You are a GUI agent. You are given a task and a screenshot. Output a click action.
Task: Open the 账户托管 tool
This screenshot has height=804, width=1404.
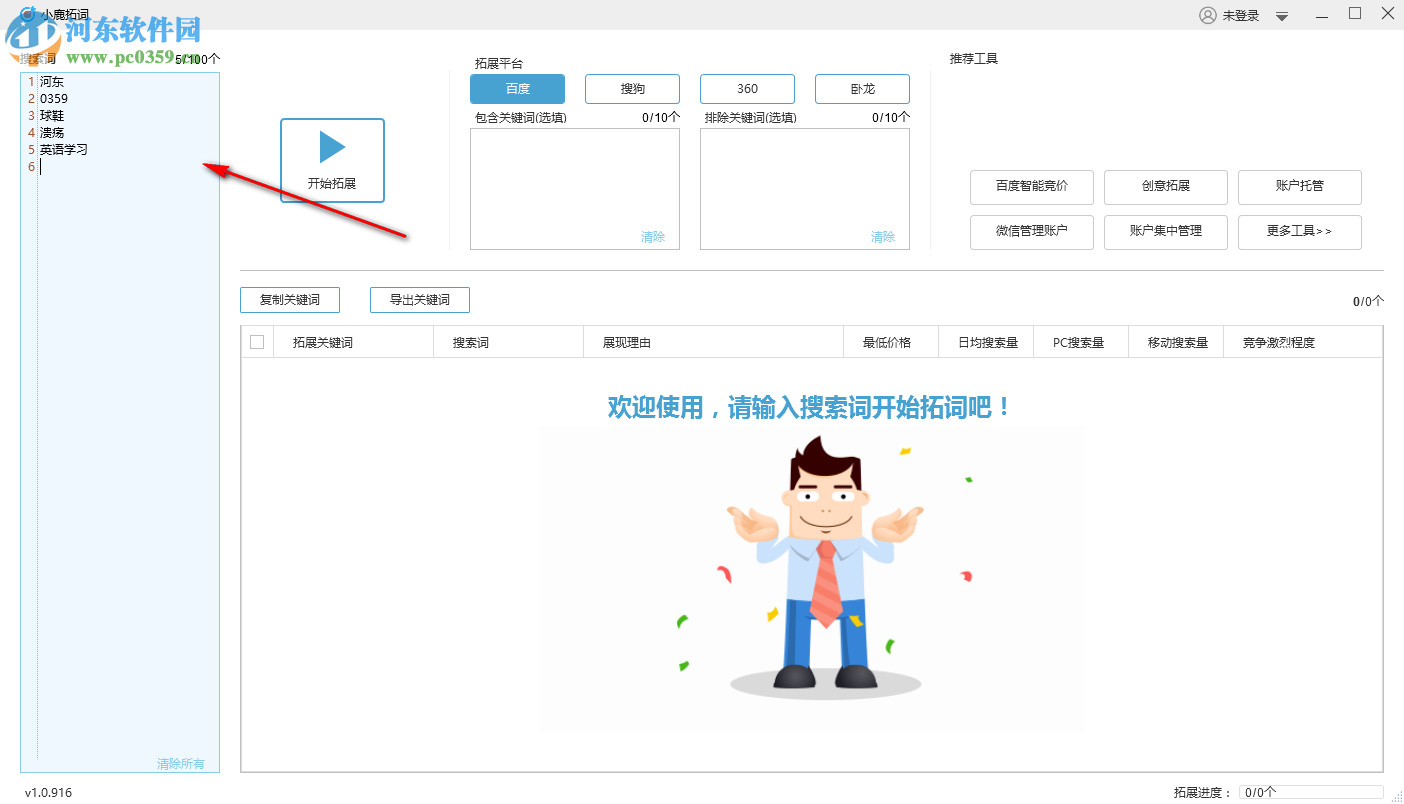click(x=1299, y=187)
